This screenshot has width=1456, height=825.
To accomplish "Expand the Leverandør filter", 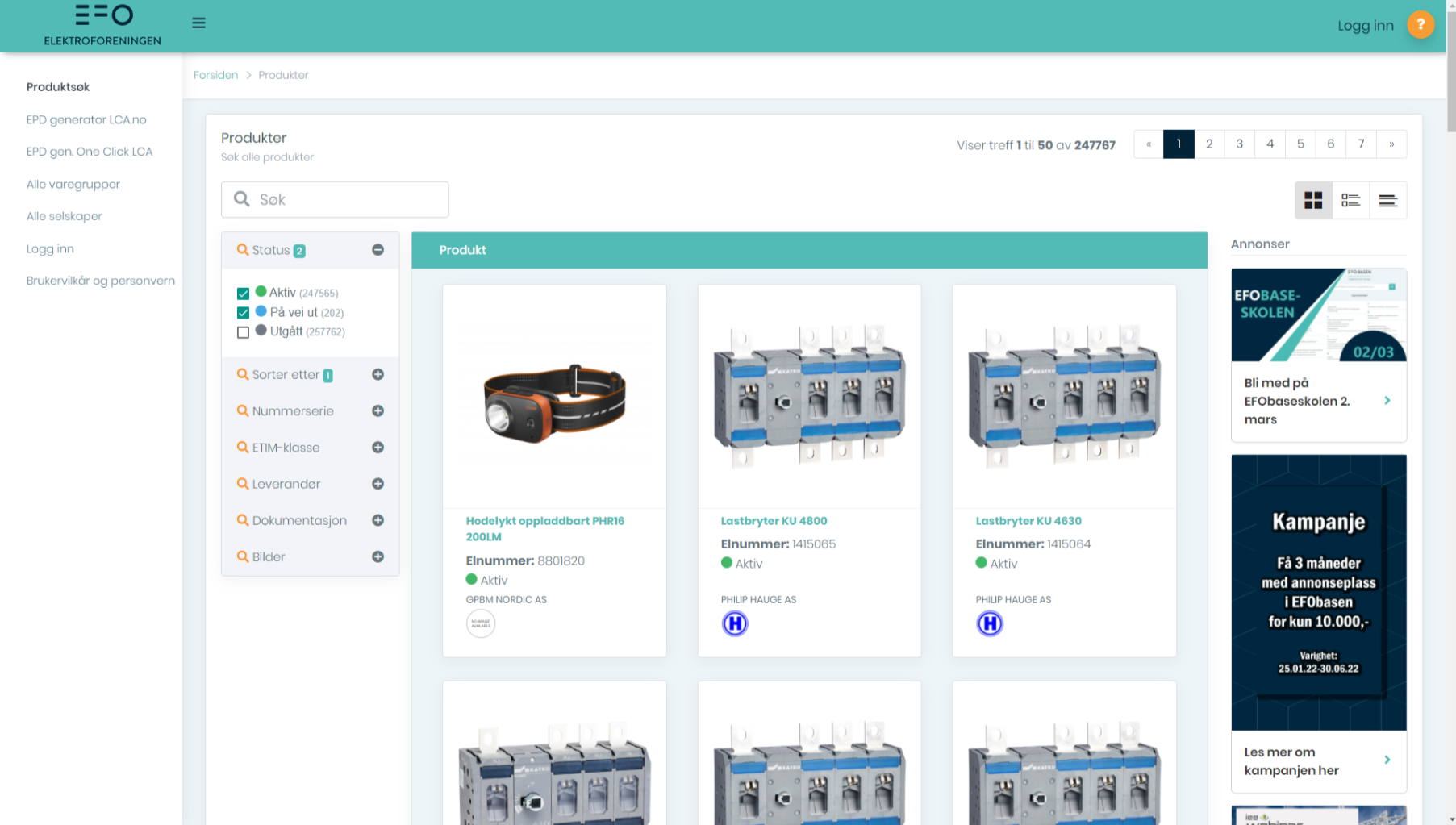I will (x=378, y=484).
